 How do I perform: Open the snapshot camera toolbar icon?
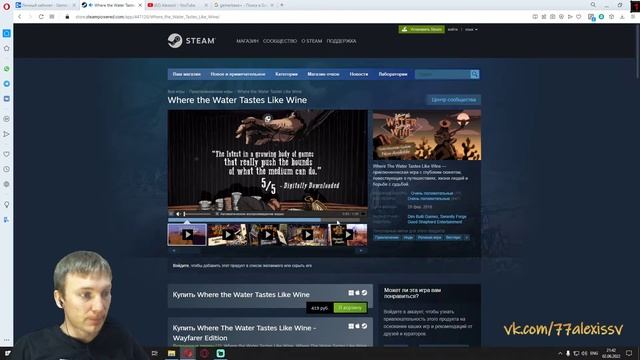pyautogui.click(x=553, y=17)
